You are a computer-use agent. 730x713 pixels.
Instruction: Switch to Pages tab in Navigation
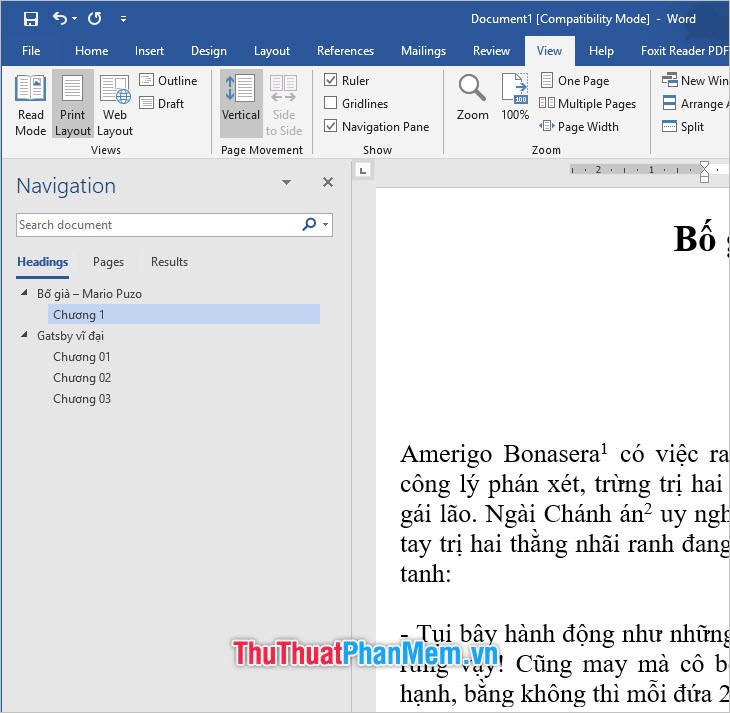[x=108, y=262]
